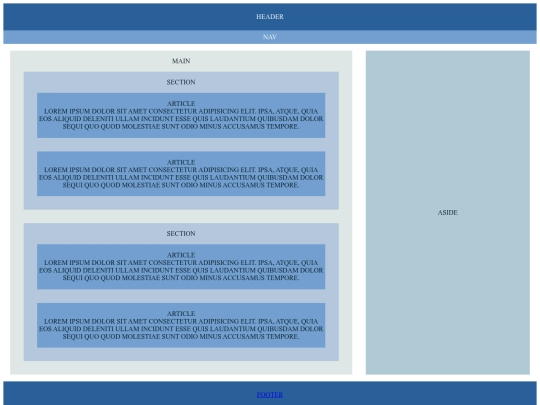Click the HEADER text
The width and height of the screenshot is (540, 405).
click(x=270, y=17)
